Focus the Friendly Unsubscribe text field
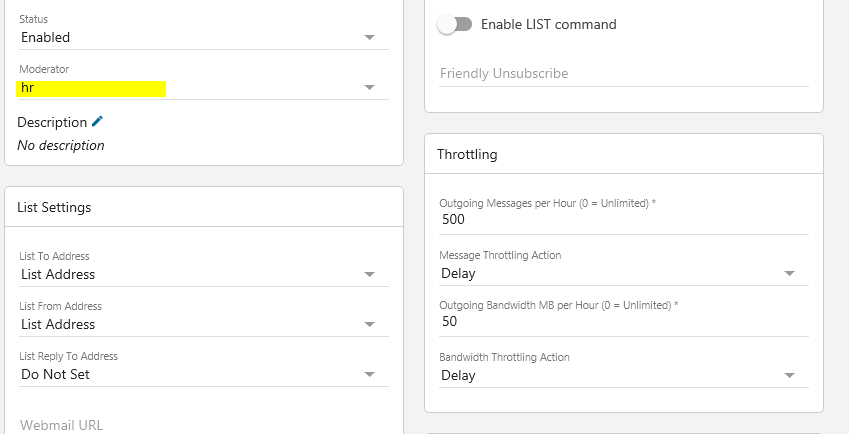This screenshot has width=849, height=434. pyautogui.click(x=622, y=73)
